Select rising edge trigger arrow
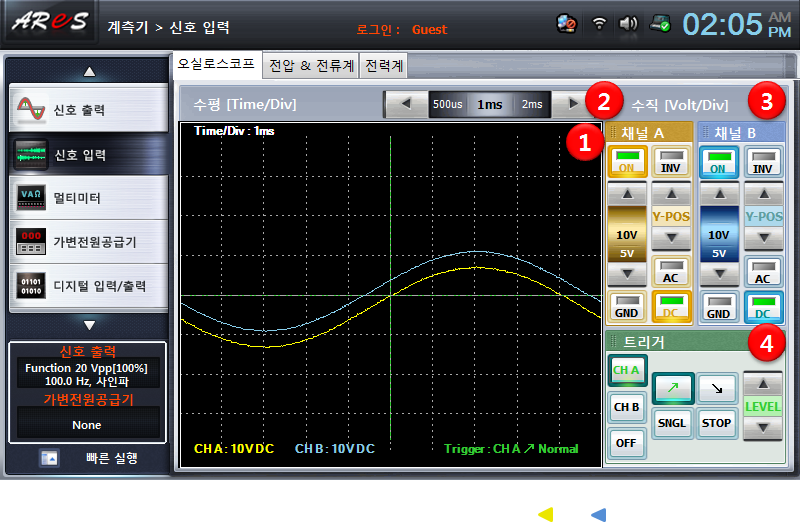 point(672,388)
